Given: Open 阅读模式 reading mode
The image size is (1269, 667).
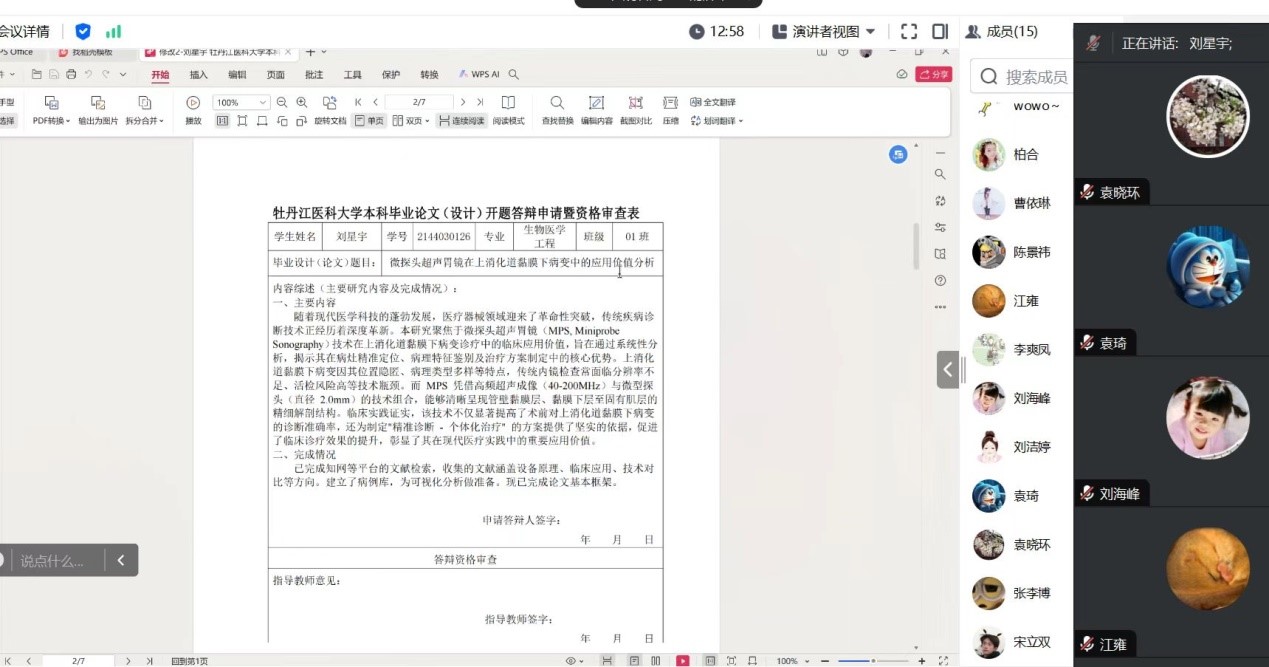Looking at the screenshot, I should pos(508,103).
